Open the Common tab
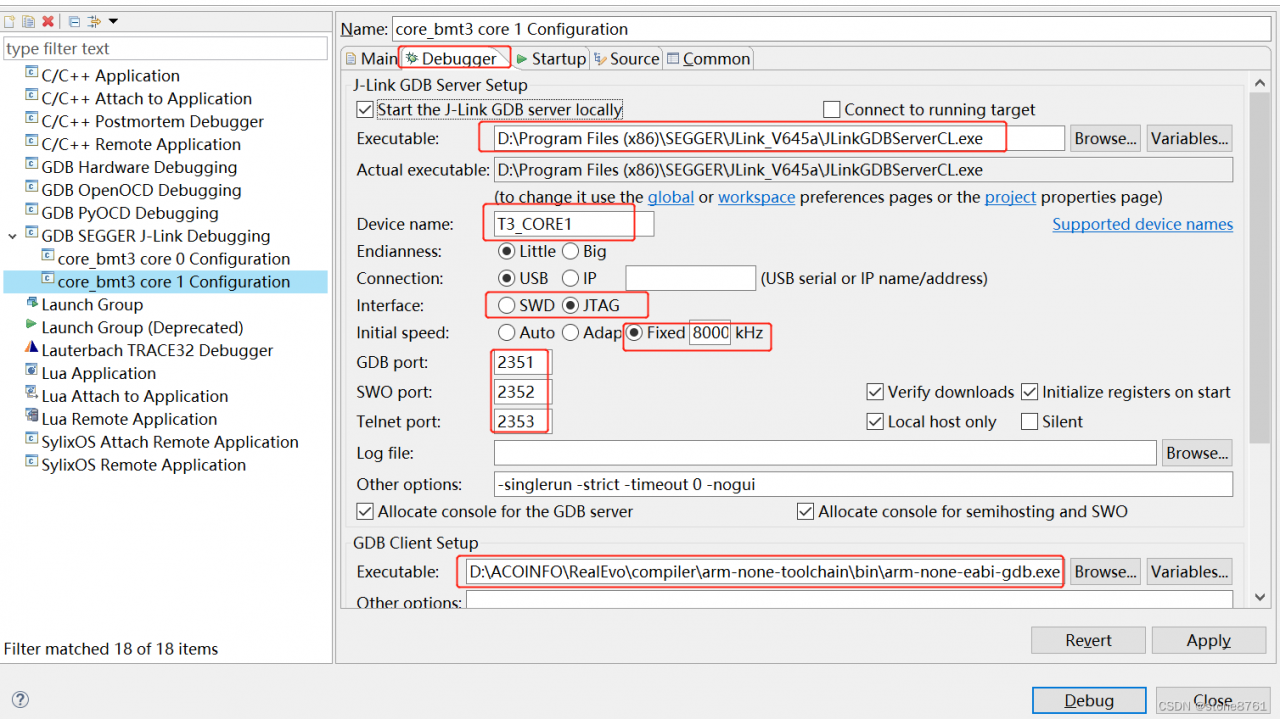This screenshot has height=719, width=1280. click(x=708, y=59)
